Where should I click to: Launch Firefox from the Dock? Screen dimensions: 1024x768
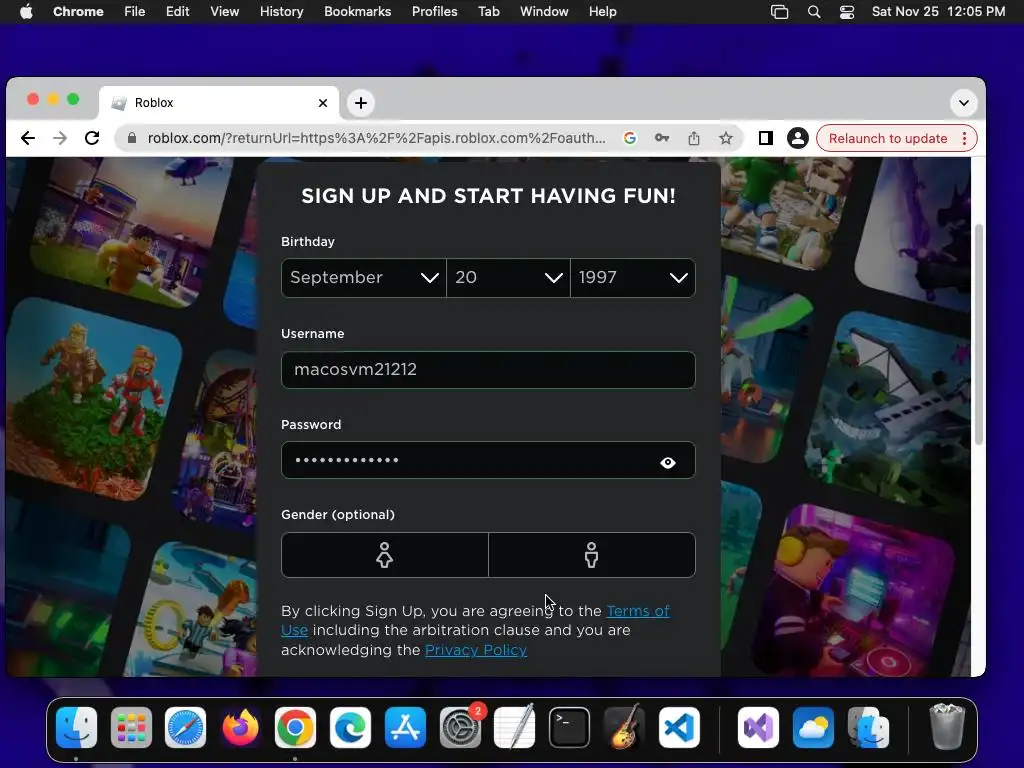[240, 728]
